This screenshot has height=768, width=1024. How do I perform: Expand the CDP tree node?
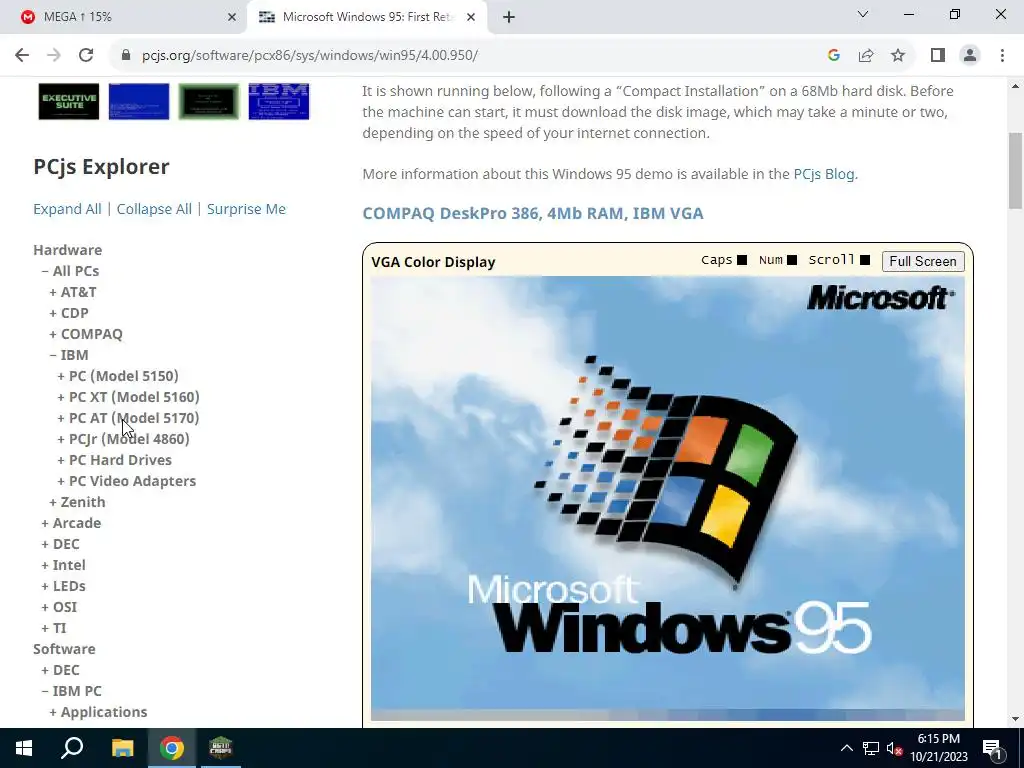[x=69, y=313]
